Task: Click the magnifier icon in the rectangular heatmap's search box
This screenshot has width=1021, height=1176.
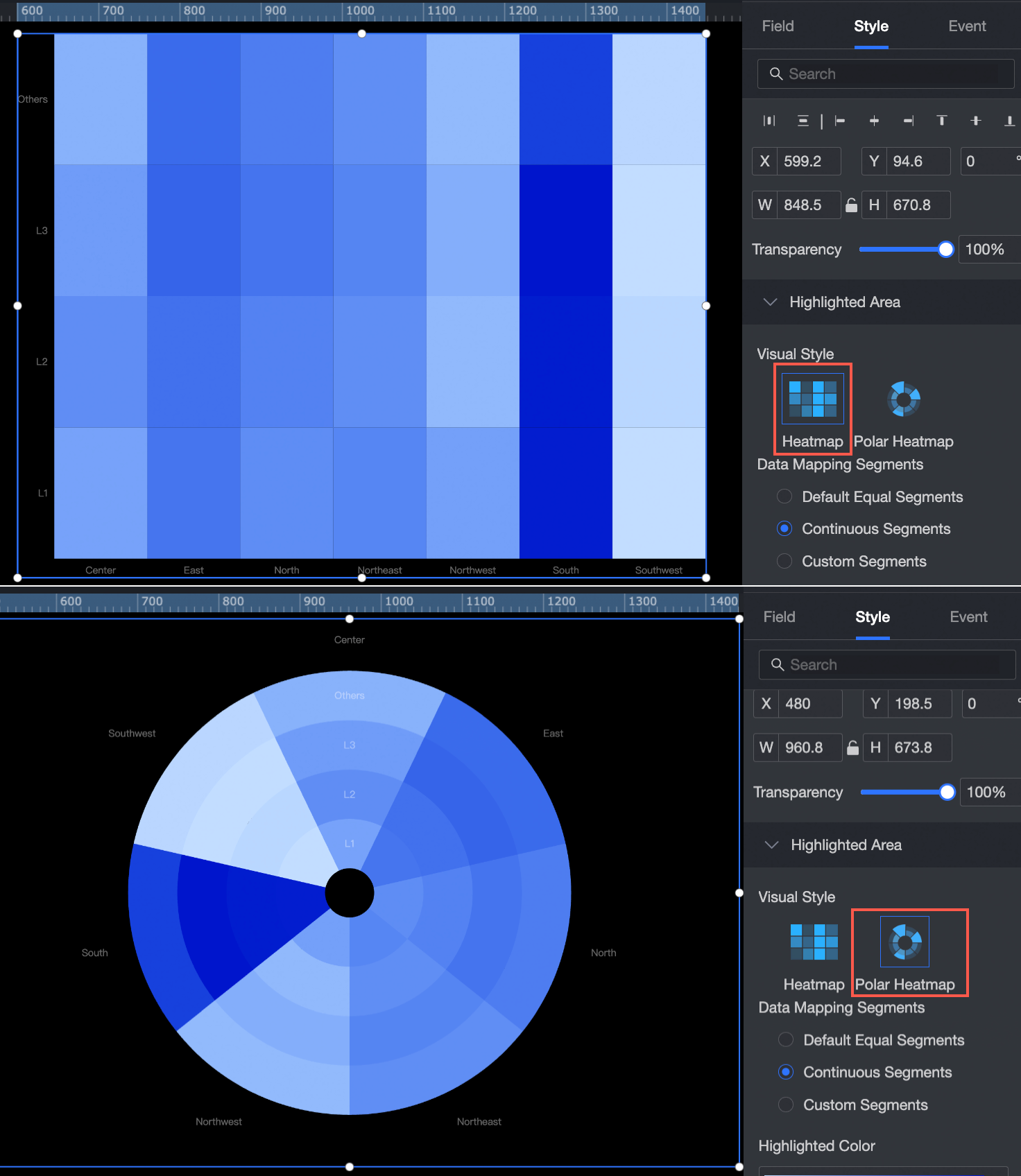Action: point(776,73)
